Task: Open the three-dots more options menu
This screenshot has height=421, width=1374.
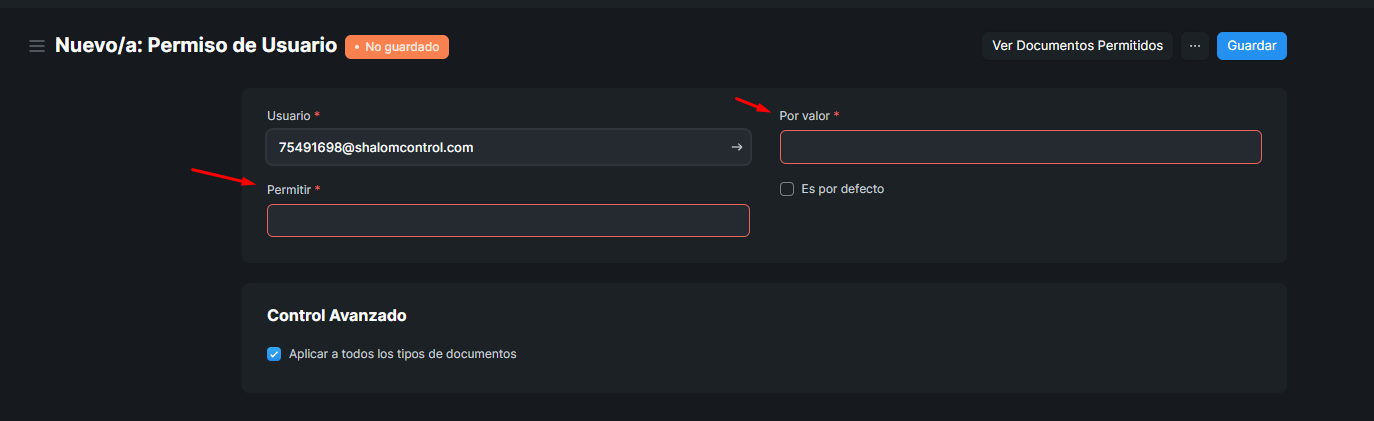Action: tap(1195, 46)
